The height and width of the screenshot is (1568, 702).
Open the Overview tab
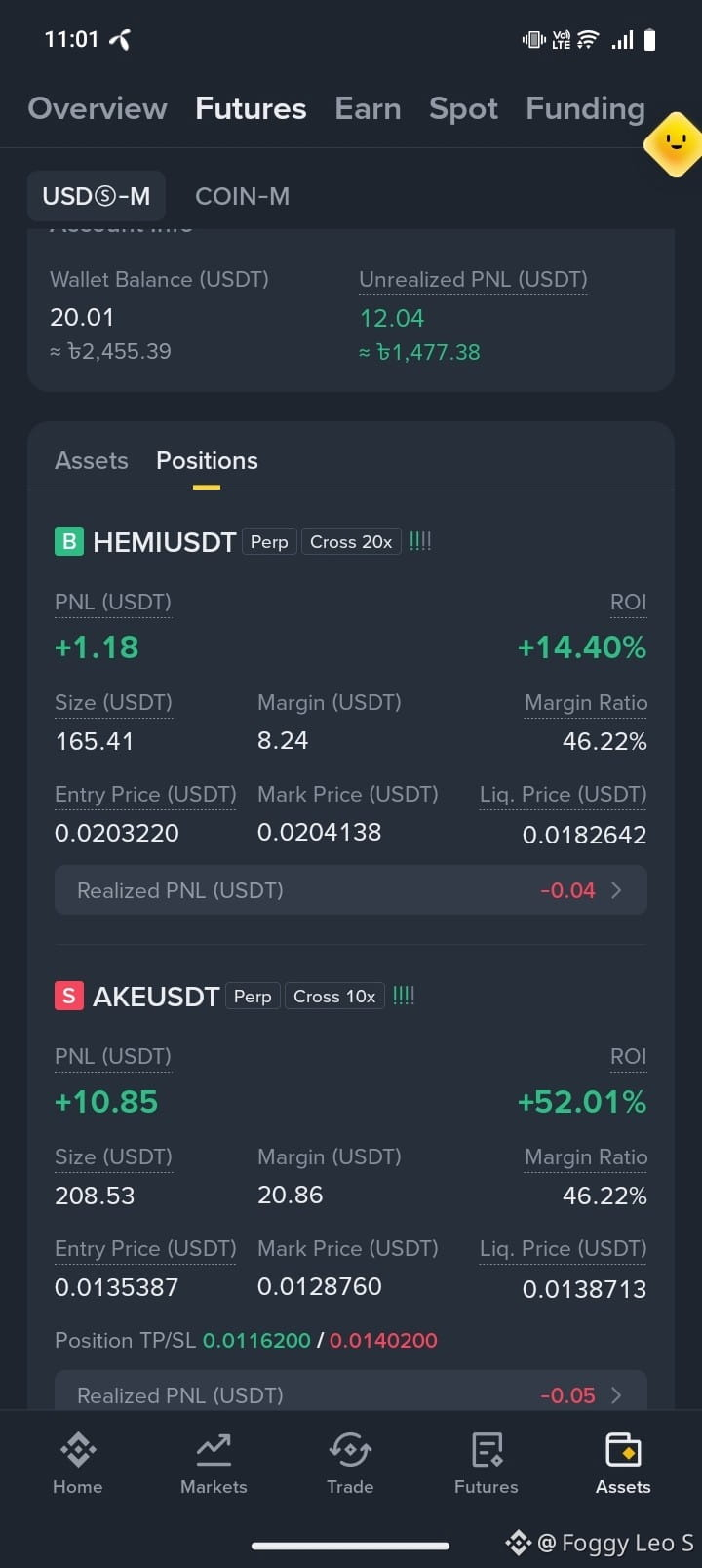pyautogui.click(x=97, y=108)
